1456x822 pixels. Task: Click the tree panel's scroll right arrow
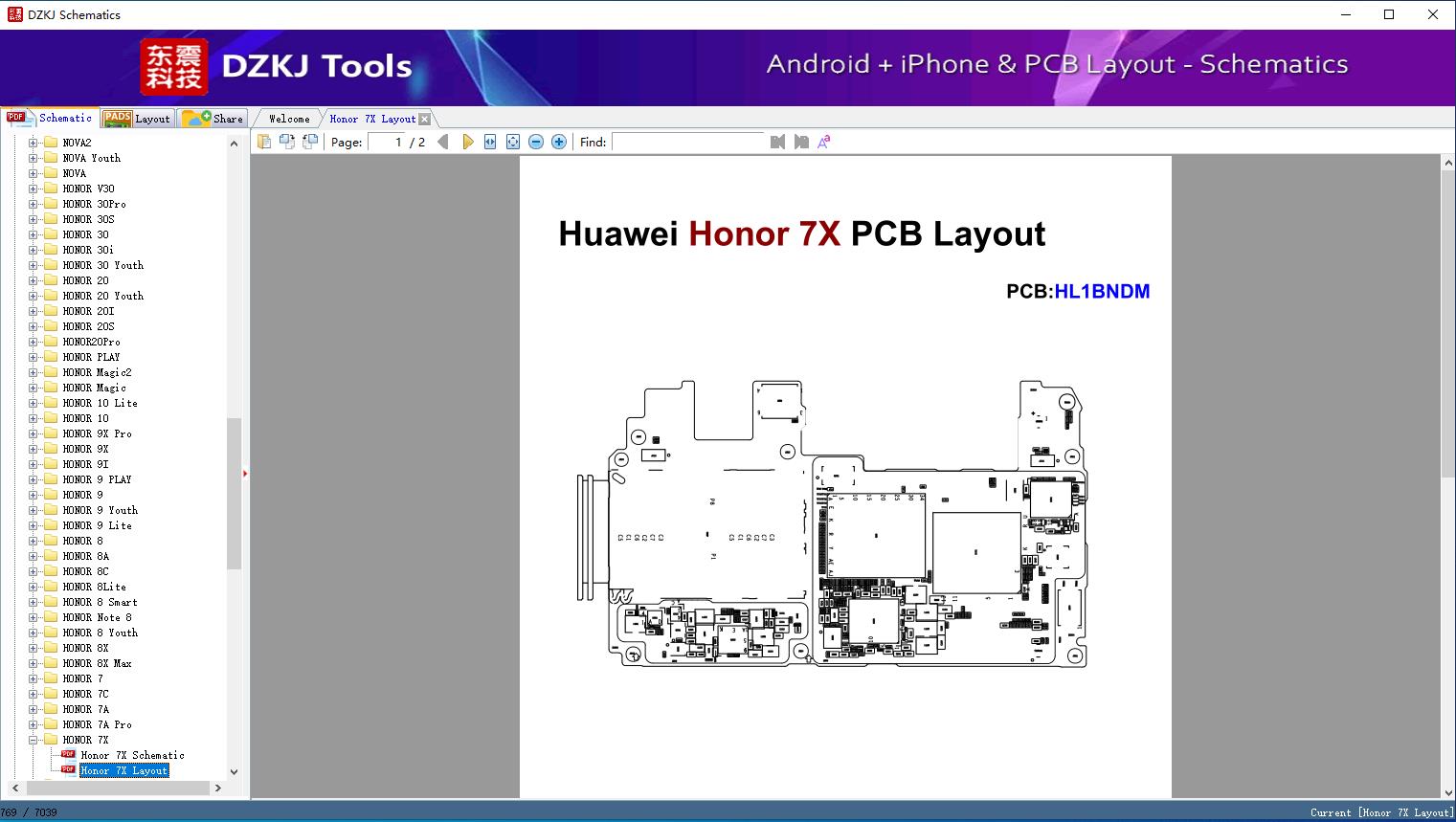(217, 788)
